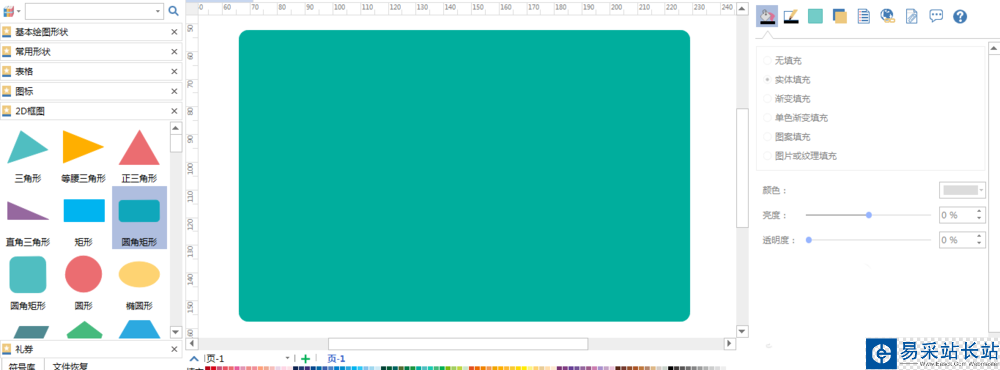Open the 颜色 color dropdown
Viewport: 1000px width, 370px height.
coord(962,190)
